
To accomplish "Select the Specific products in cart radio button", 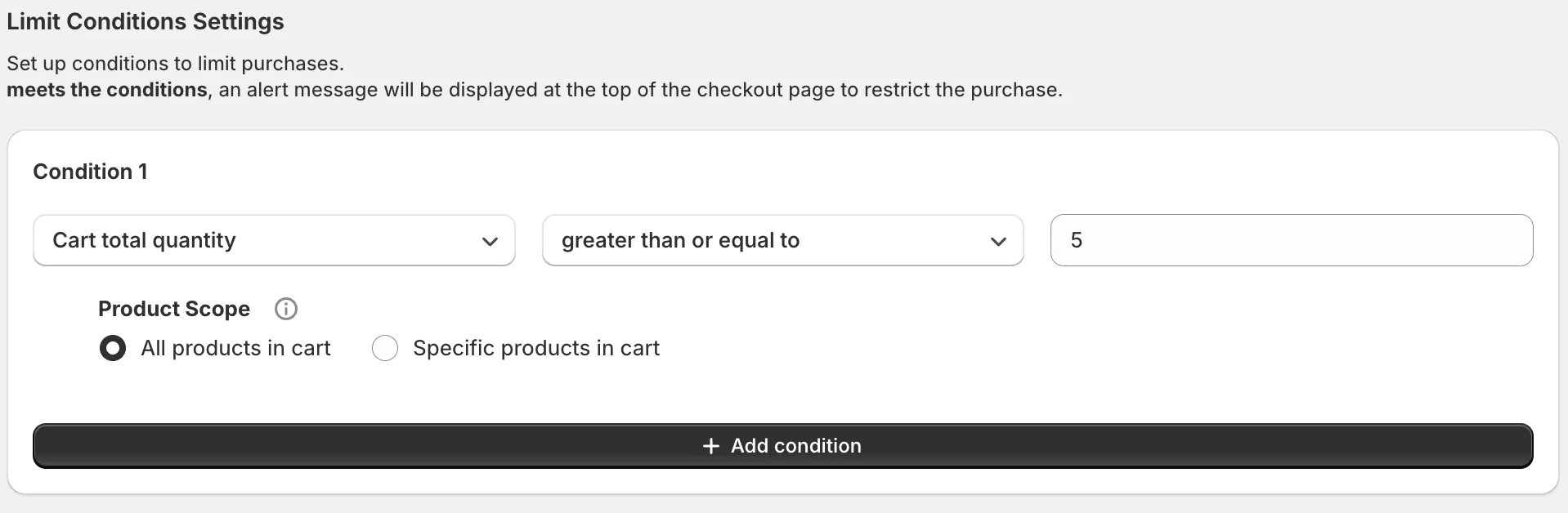I will [384, 348].
